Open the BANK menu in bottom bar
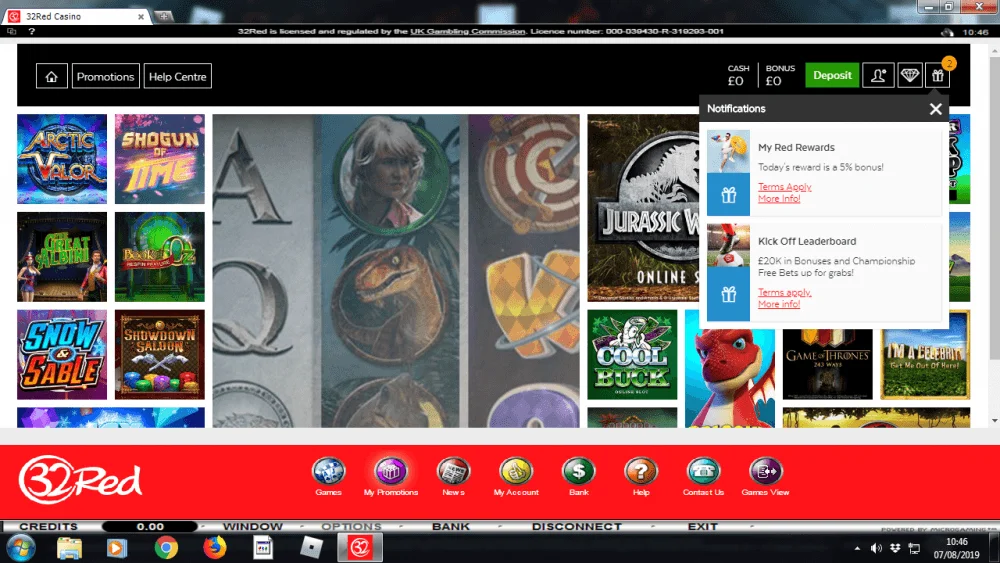This screenshot has height=563, width=1000. coord(451,527)
